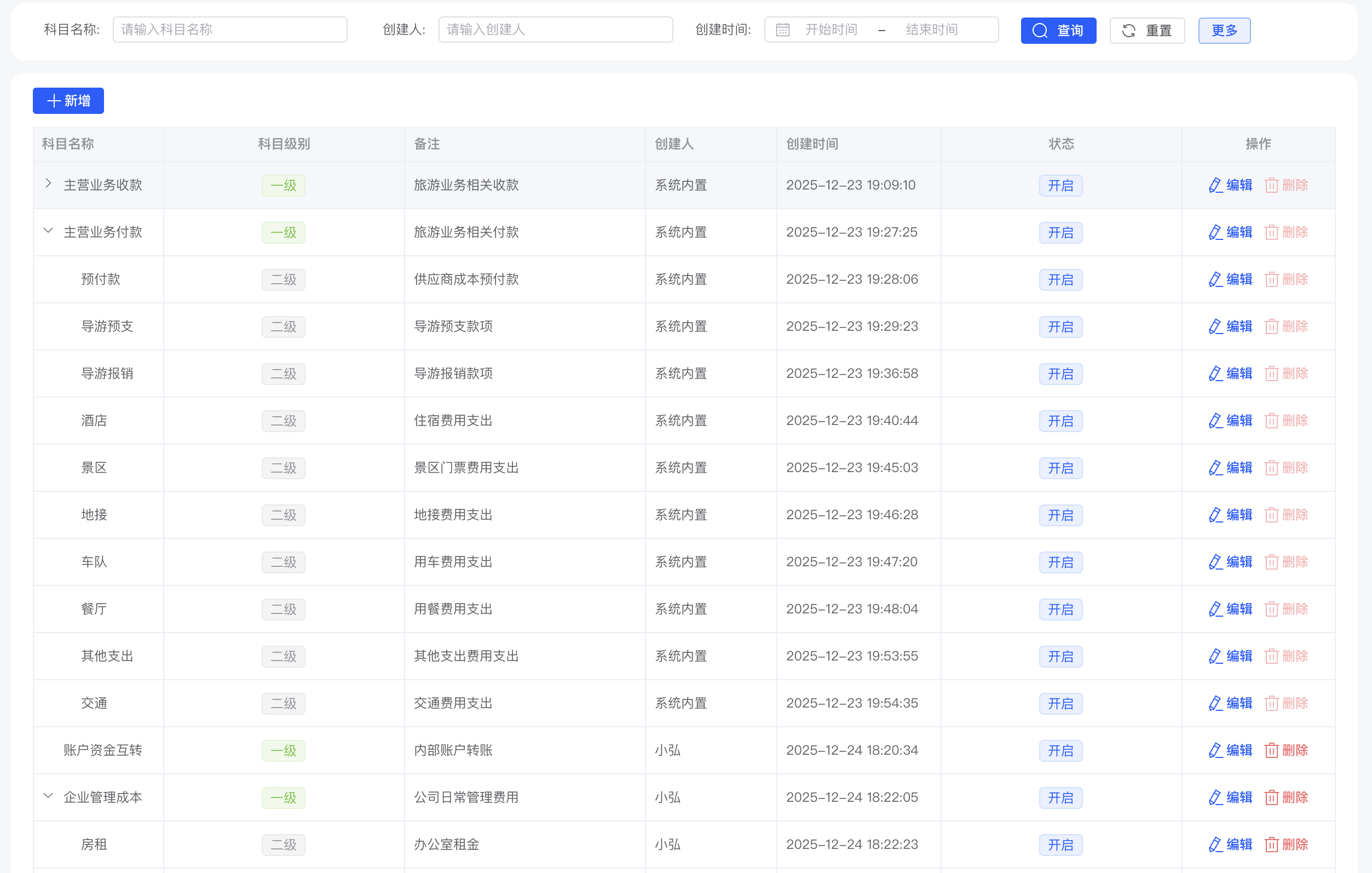
Task: Click the 新增 add button
Action: 68,101
